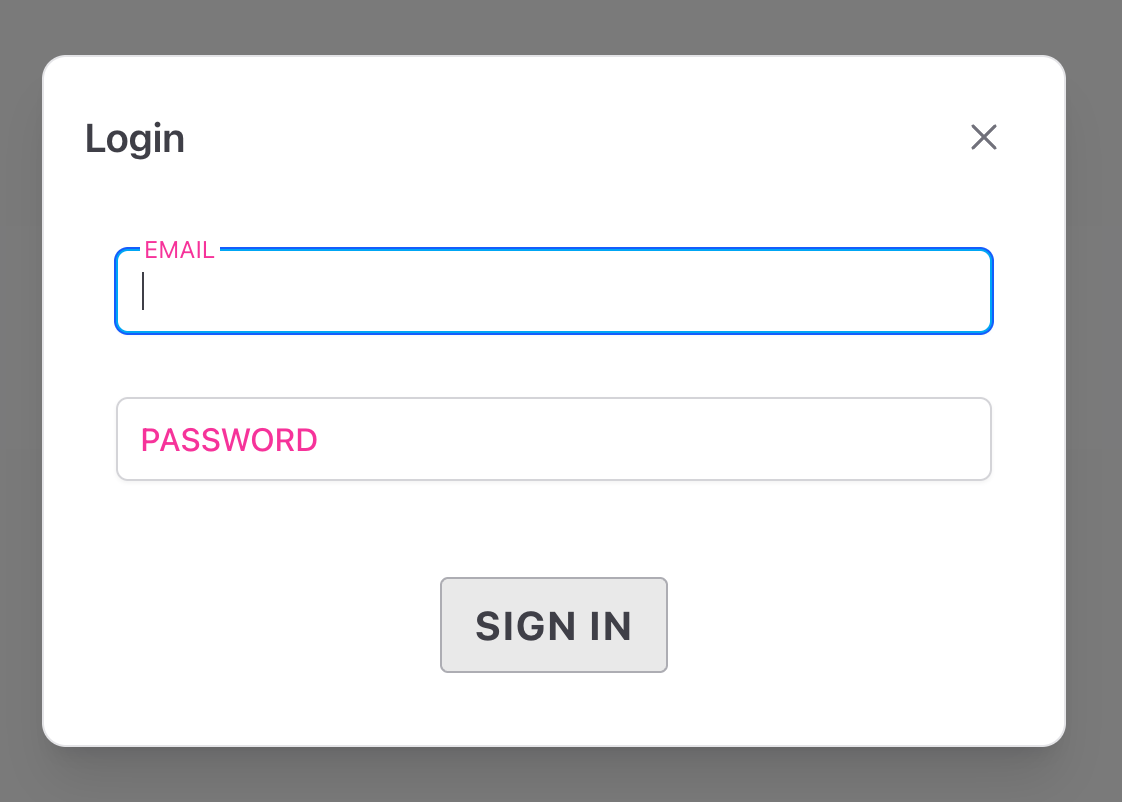Select the Login title text
This screenshot has width=1122, height=802.
click(x=135, y=138)
